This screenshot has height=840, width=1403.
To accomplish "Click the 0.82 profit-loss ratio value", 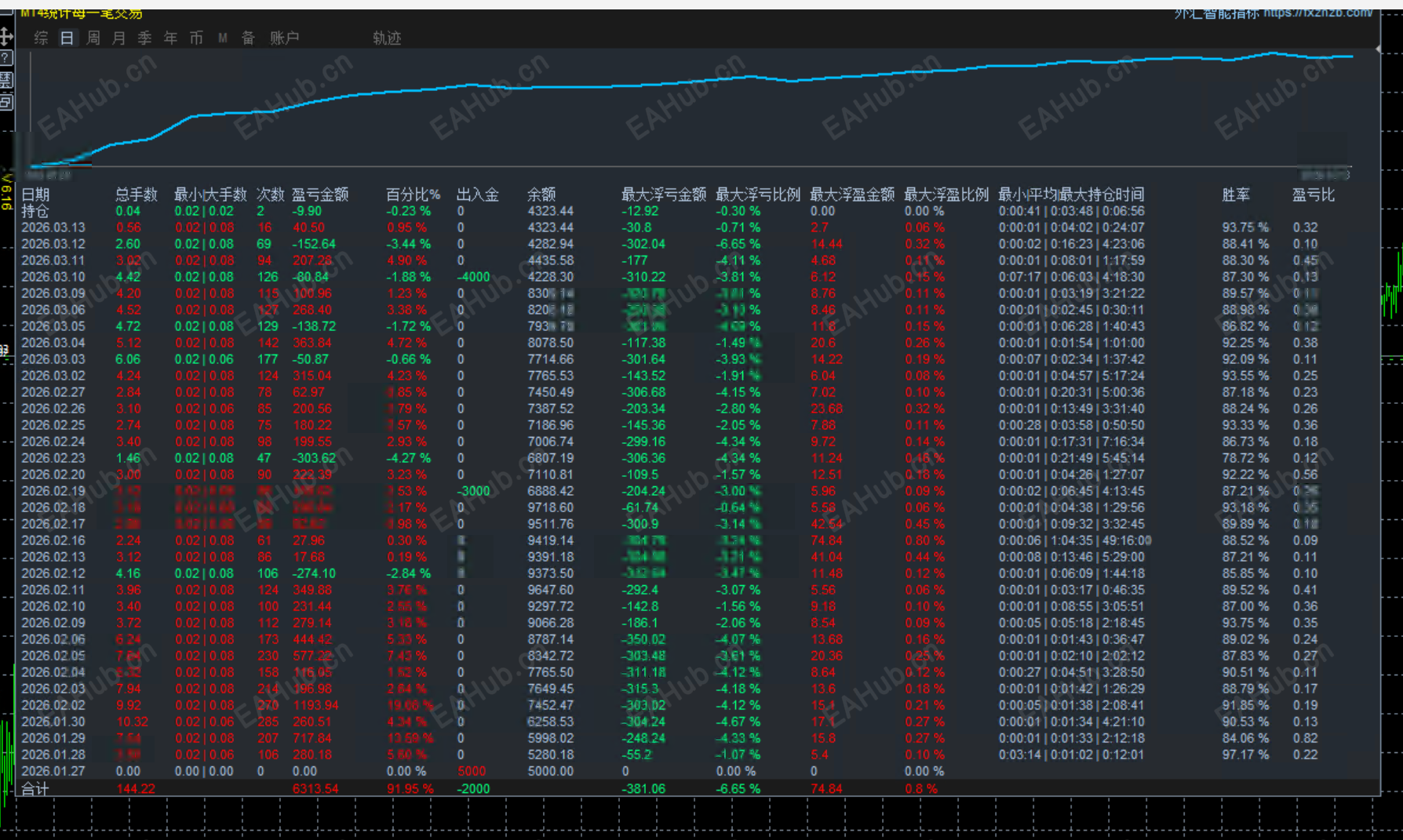I will [x=1306, y=738].
